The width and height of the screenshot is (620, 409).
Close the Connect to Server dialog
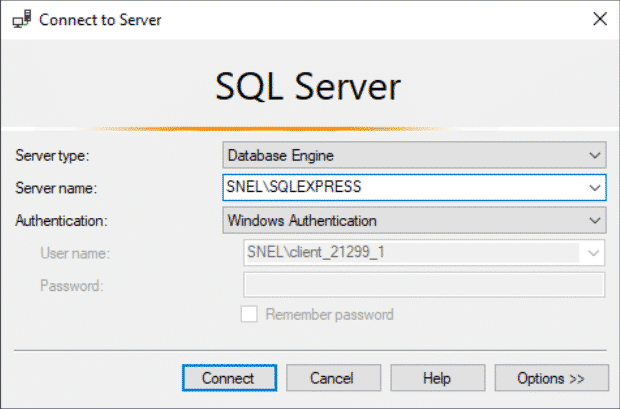point(600,19)
